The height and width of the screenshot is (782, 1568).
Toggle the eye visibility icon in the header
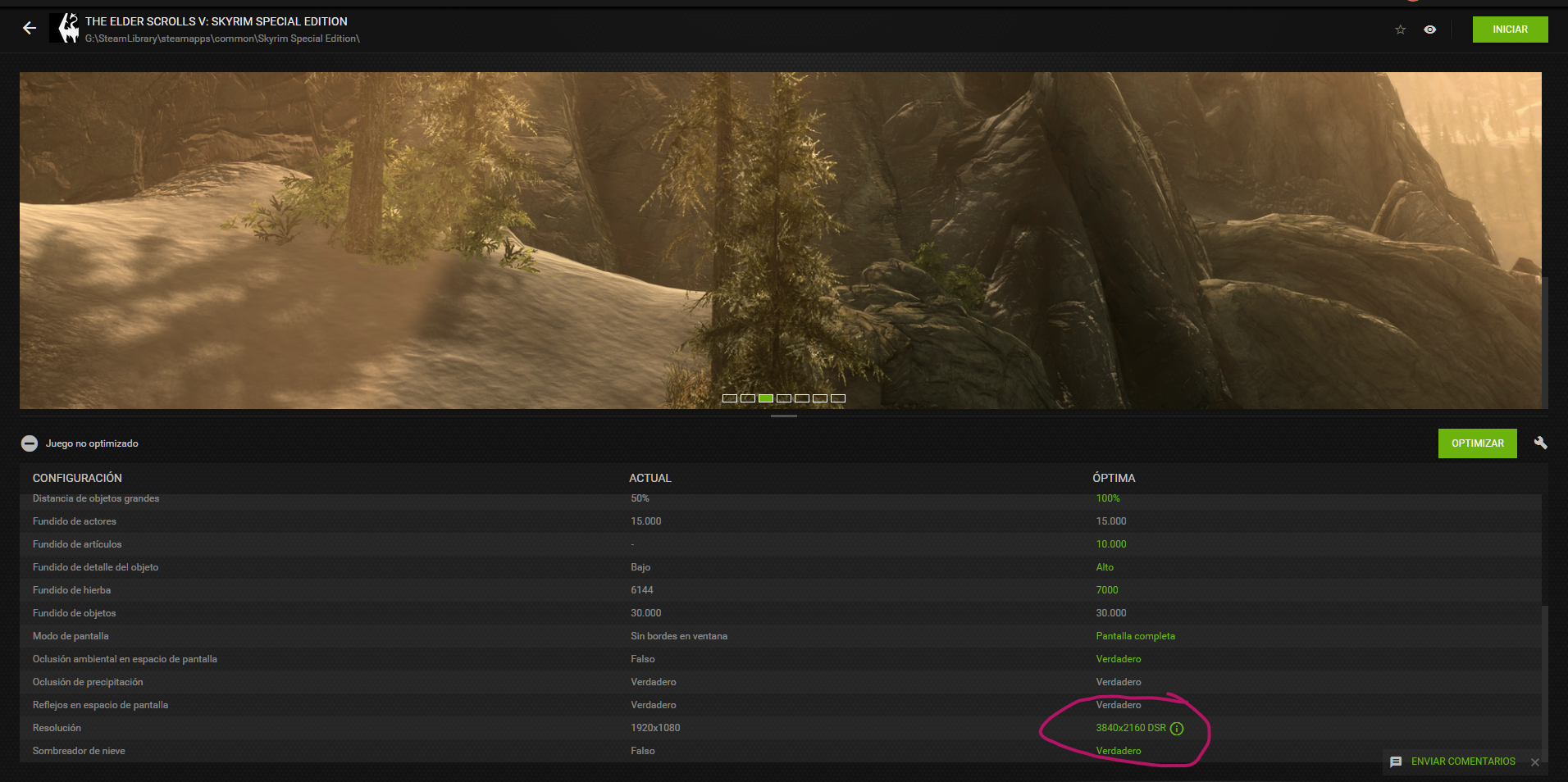coord(1430,30)
